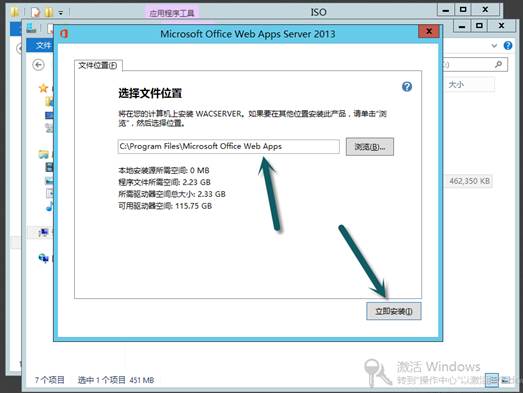Switch to details view in status bar
This screenshot has width=523, height=393.
491,380
